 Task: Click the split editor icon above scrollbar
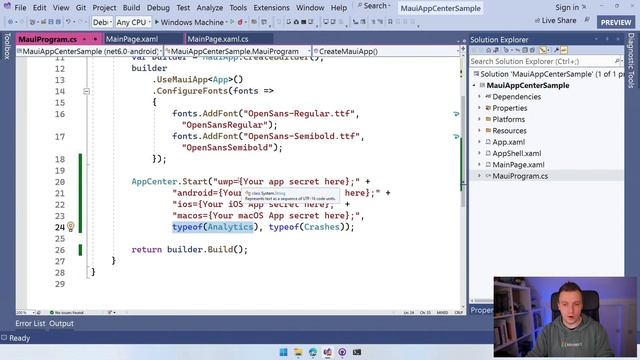pyautogui.click(x=462, y=49)
